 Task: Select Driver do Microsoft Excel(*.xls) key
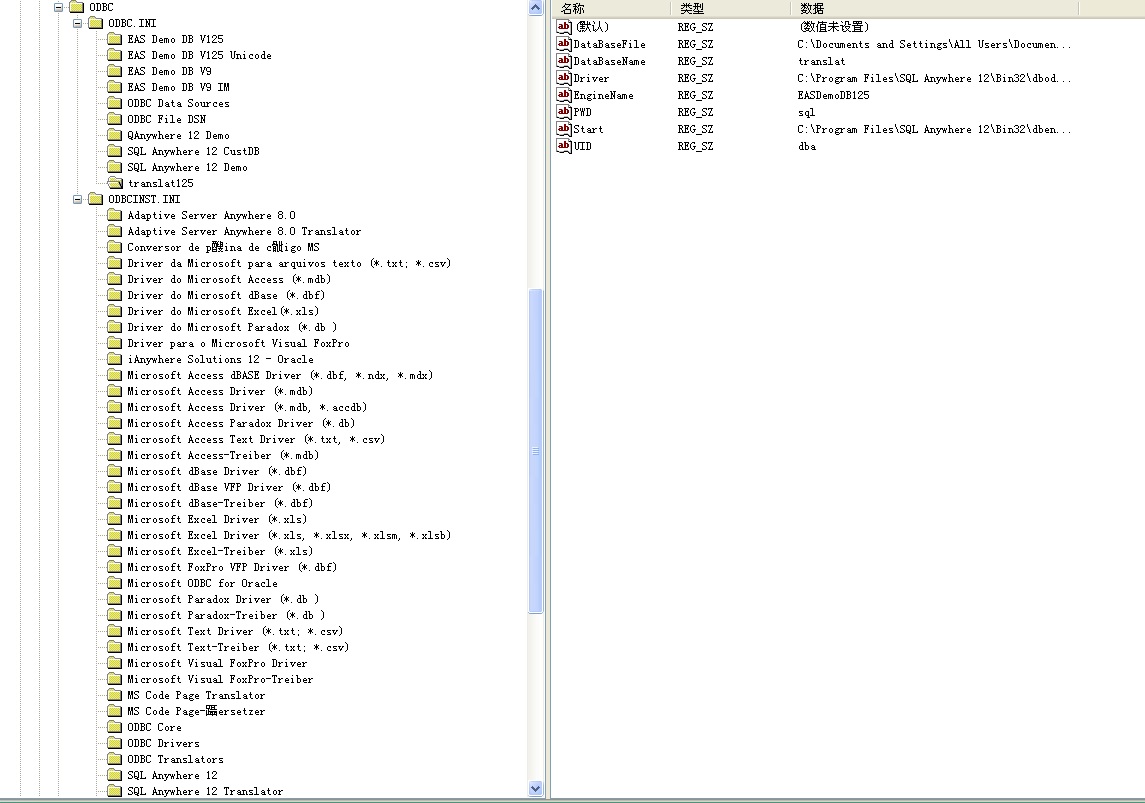[223, 312]
